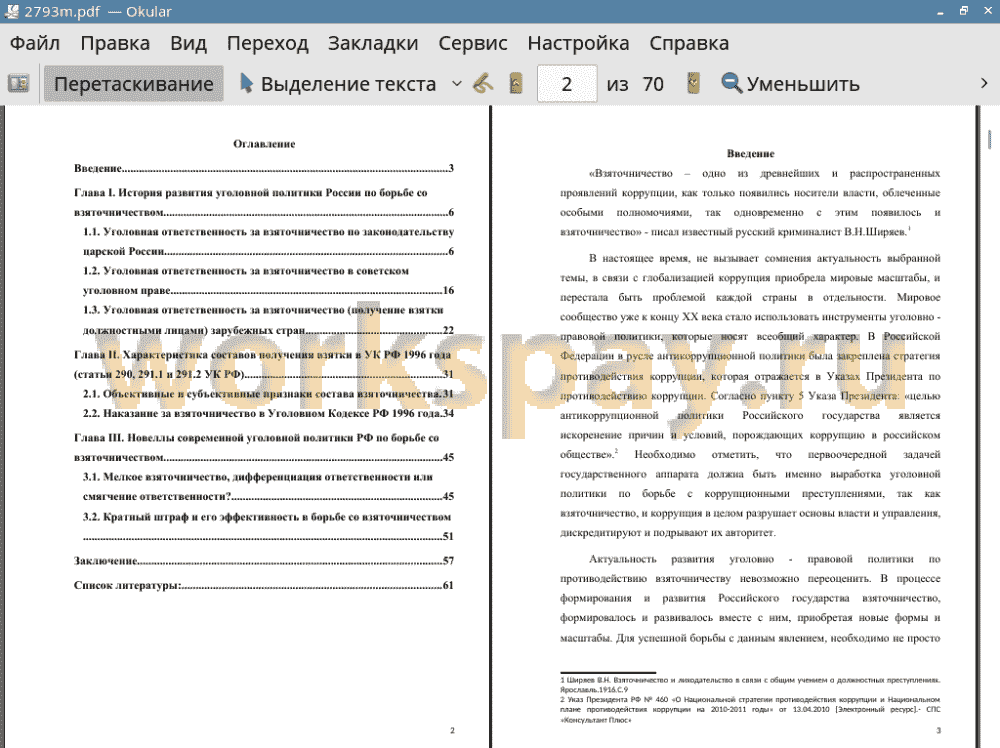
Task: Open the selection tools dropdown arrow
Action: [457, 84]
